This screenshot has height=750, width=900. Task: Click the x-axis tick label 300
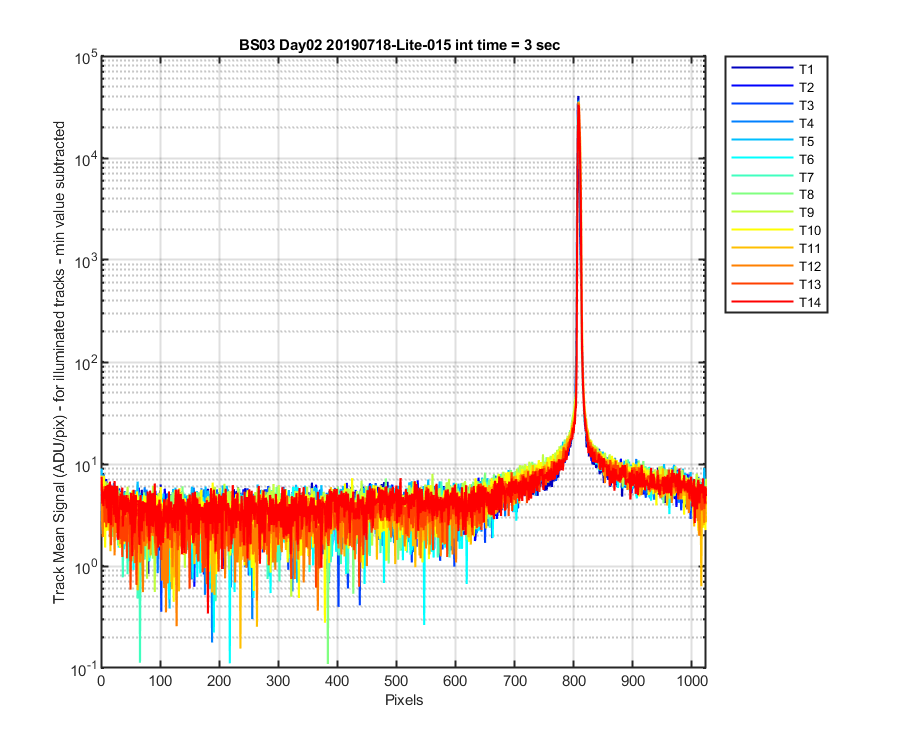pyautogui.click(x=278, y=681)
